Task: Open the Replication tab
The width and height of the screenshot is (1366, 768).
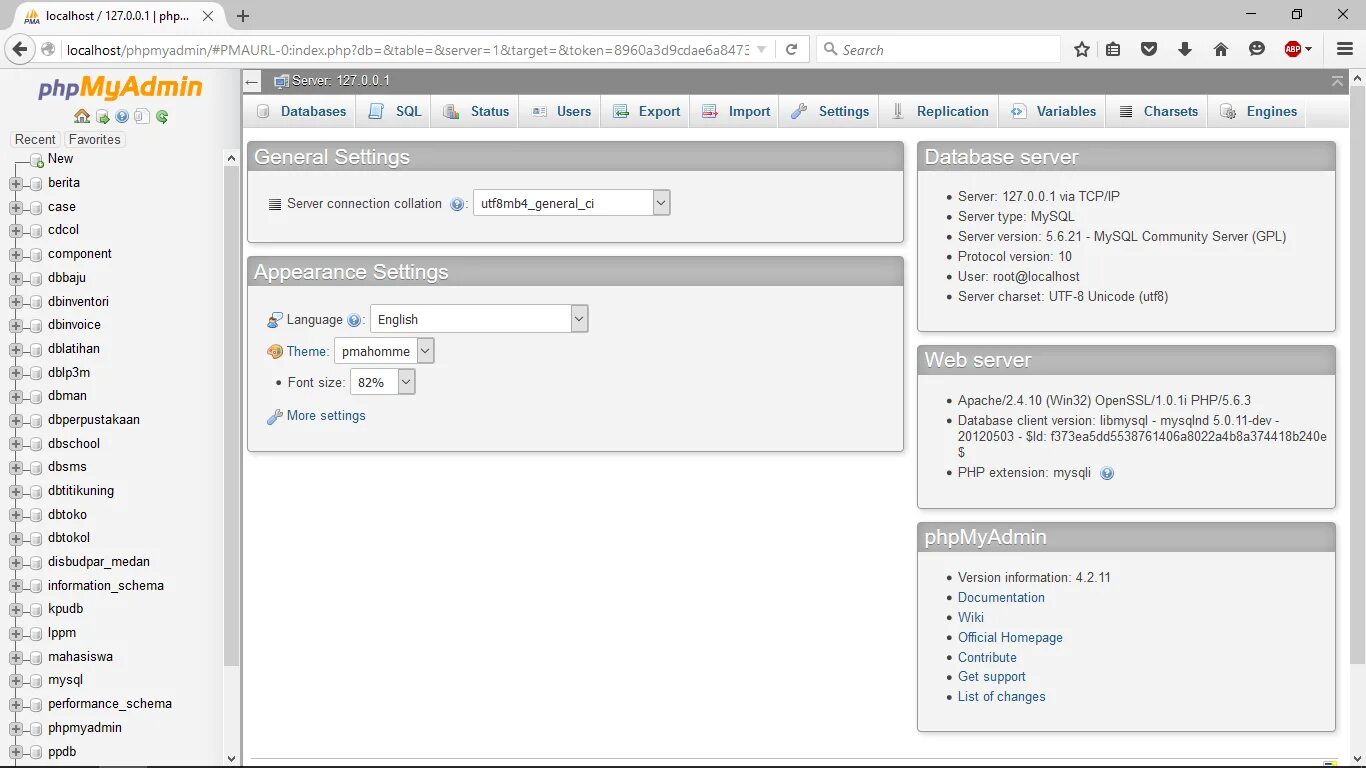Action: 939,111
